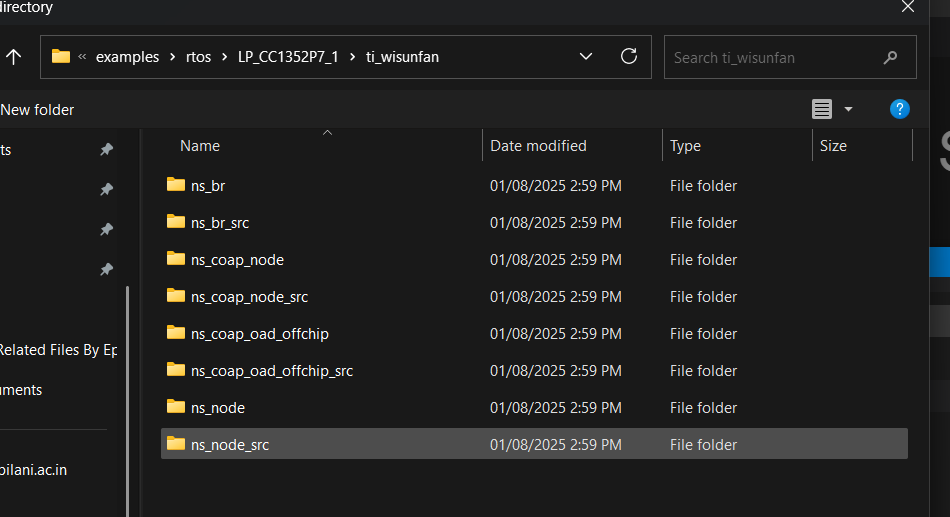The image size is (950, 517).
Task: Select the ns_coap_oad_offchip folder icon
Action: tap(176, 332)
